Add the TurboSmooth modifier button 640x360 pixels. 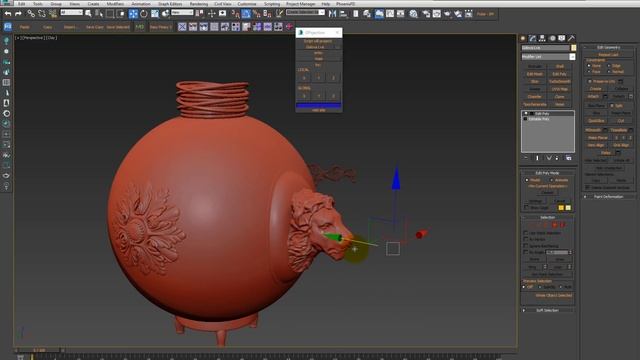point(560,82)
